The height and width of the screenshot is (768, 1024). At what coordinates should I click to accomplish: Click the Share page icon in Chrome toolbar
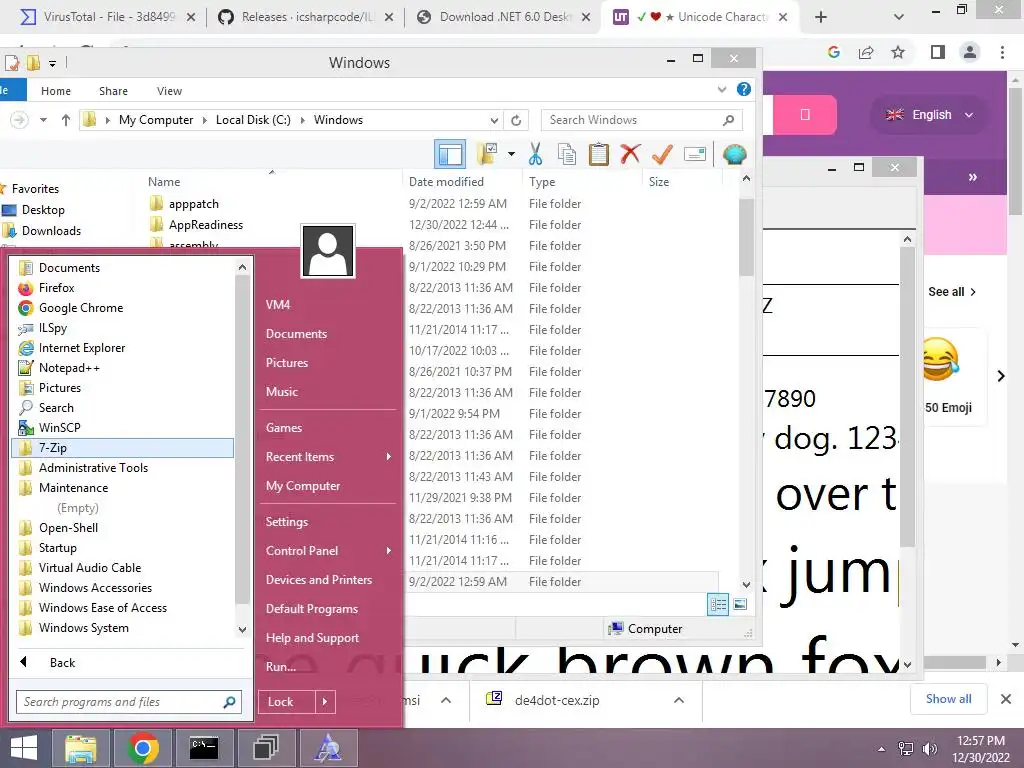(x=866, y=52)
